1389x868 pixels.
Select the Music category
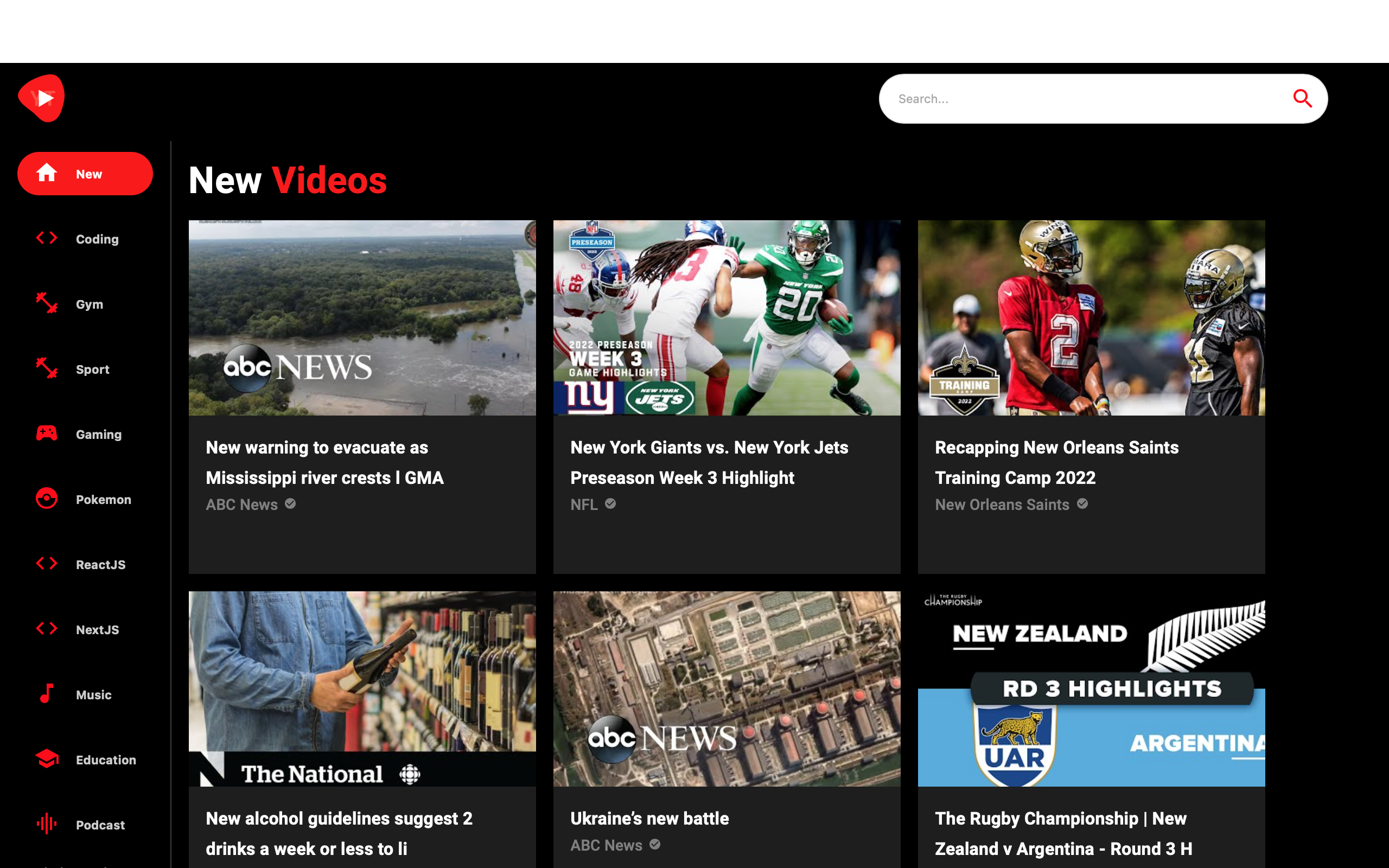85,694
